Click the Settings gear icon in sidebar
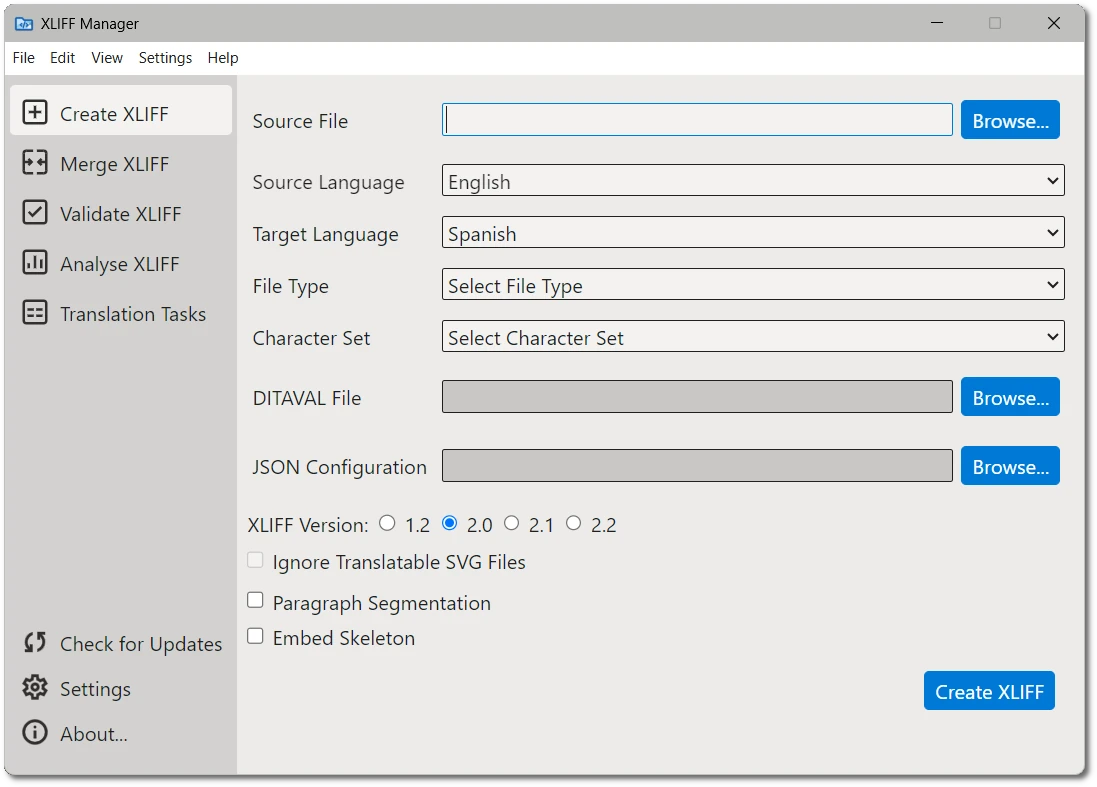Viewport: 1097px width, 787px height. (x=35, y=688)
